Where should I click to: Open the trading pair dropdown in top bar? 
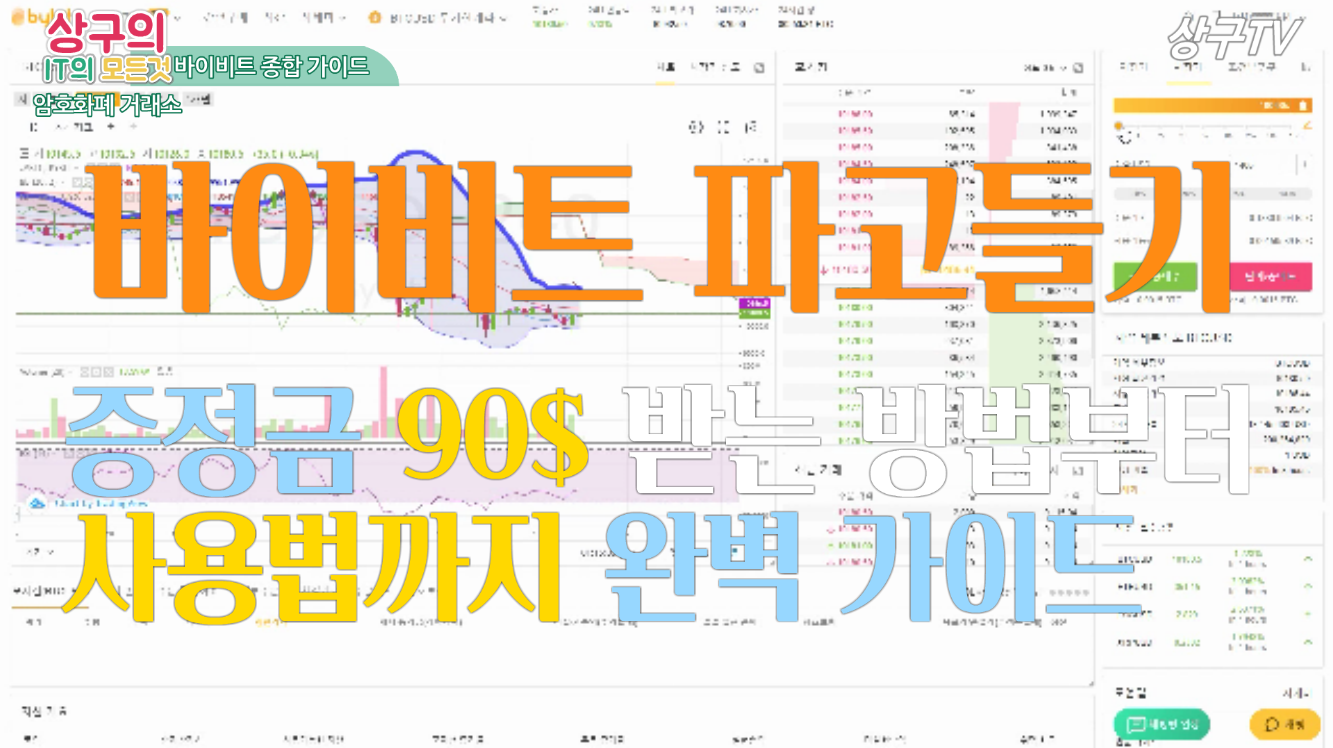438,18
